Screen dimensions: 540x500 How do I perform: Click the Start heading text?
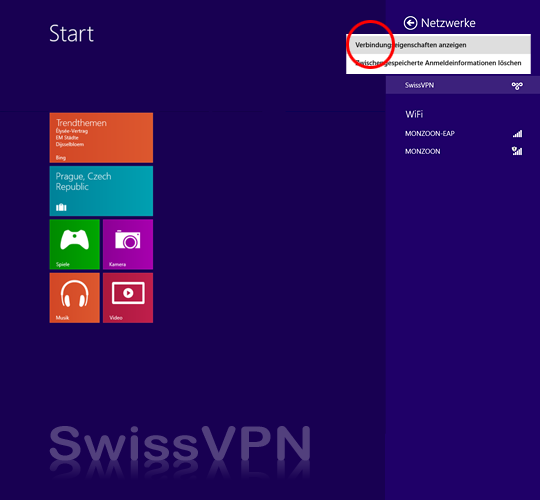(x=71, y=34)
